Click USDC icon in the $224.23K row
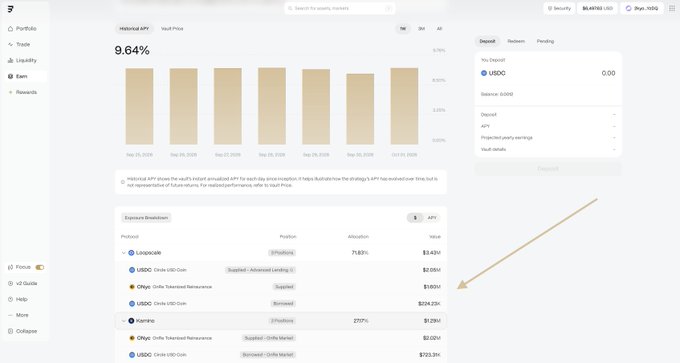This screenshot has width=680, height=363. [x=132, y=304]
